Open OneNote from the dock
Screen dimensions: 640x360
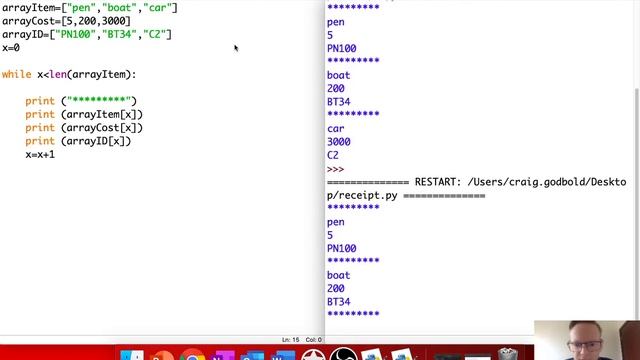[x=222, y=355]
